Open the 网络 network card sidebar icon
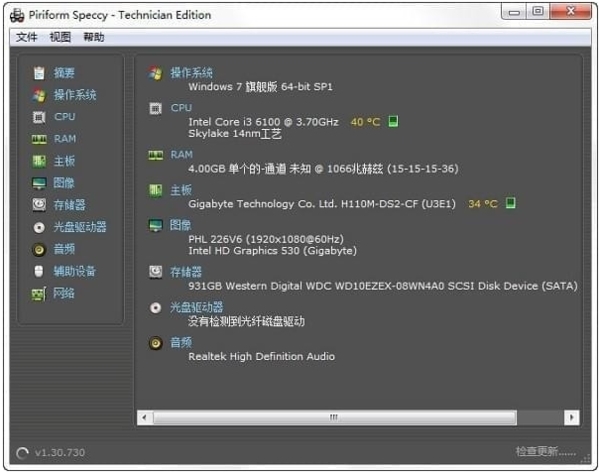This screenshot has height=473, width=599. [39, 294]
